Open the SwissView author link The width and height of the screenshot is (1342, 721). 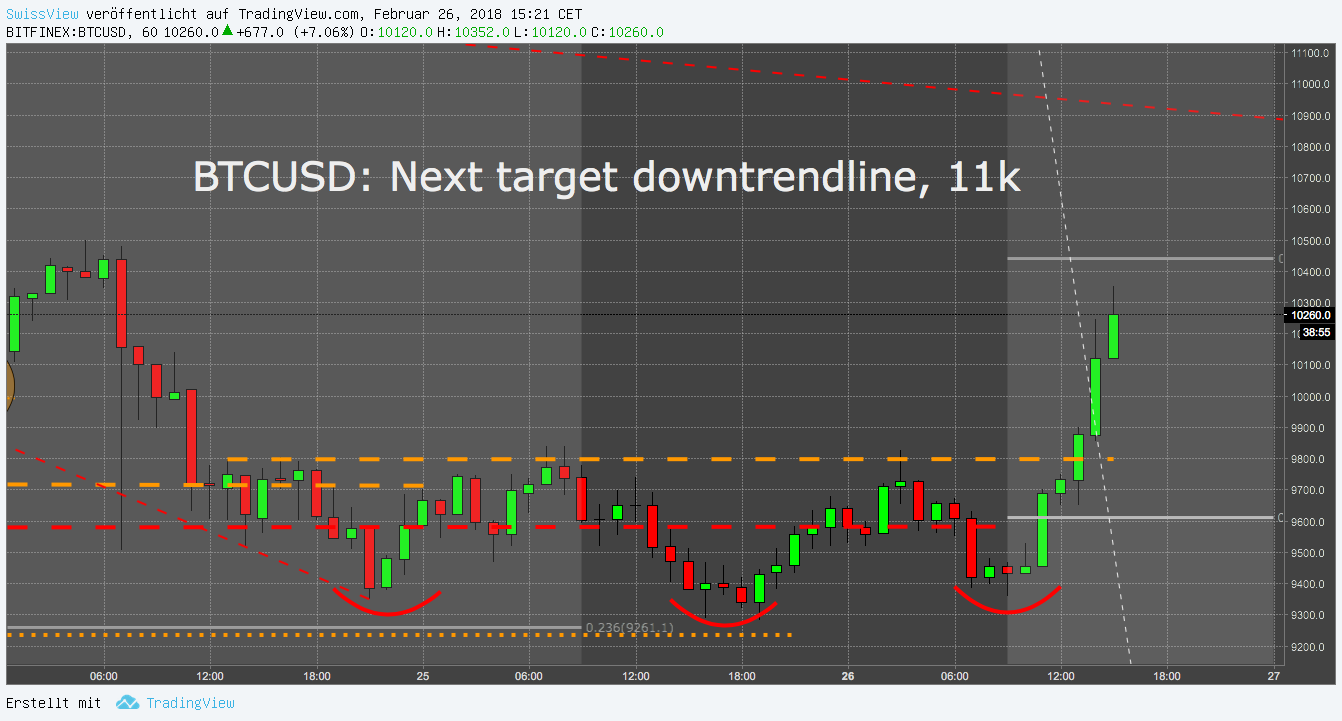point(41,15)
